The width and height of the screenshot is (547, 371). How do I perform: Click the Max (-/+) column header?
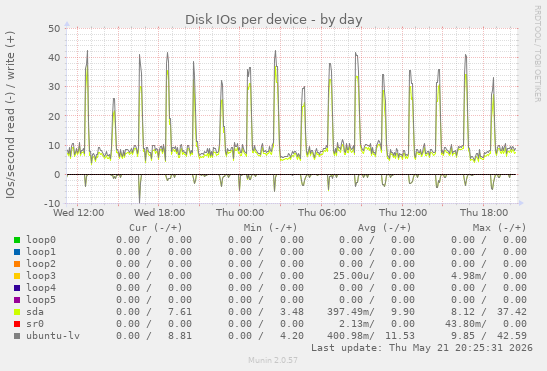click(x=499, y=228)
